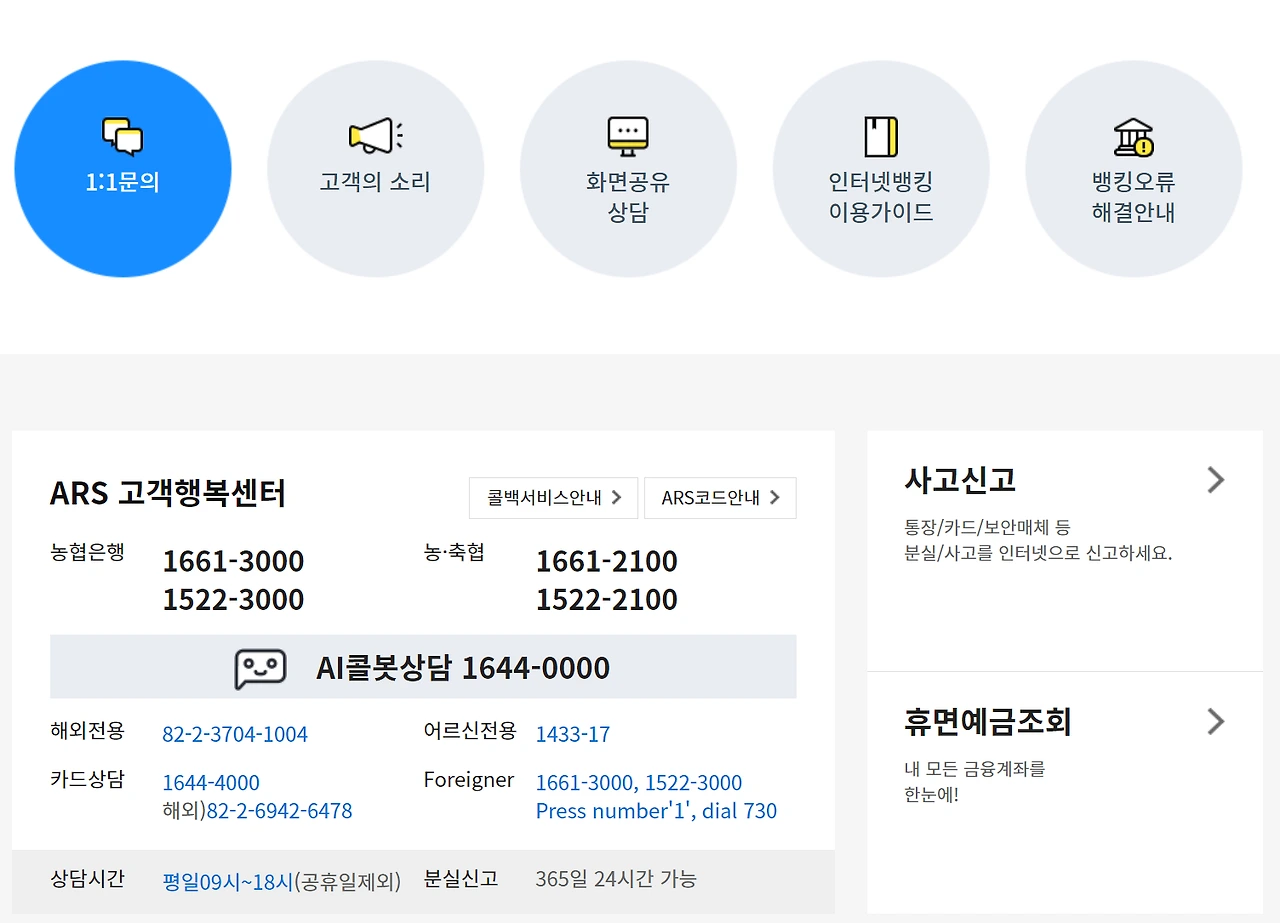The height and width of the screenshot is (923, 1280).
Task: Open the 1:1문의 circle button
Action: click(x=123, y=169)
